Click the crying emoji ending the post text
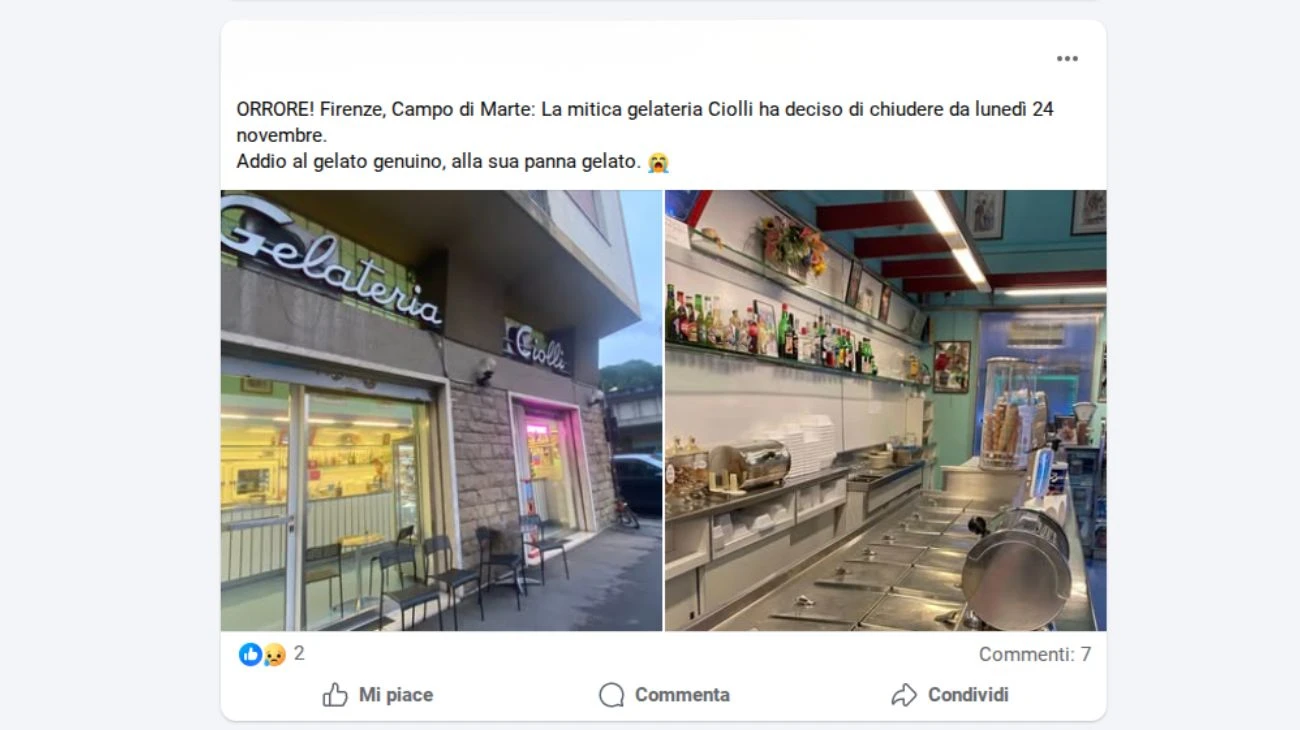The height and width of the screenshot is (730, 1300). [x=657, y=162]
